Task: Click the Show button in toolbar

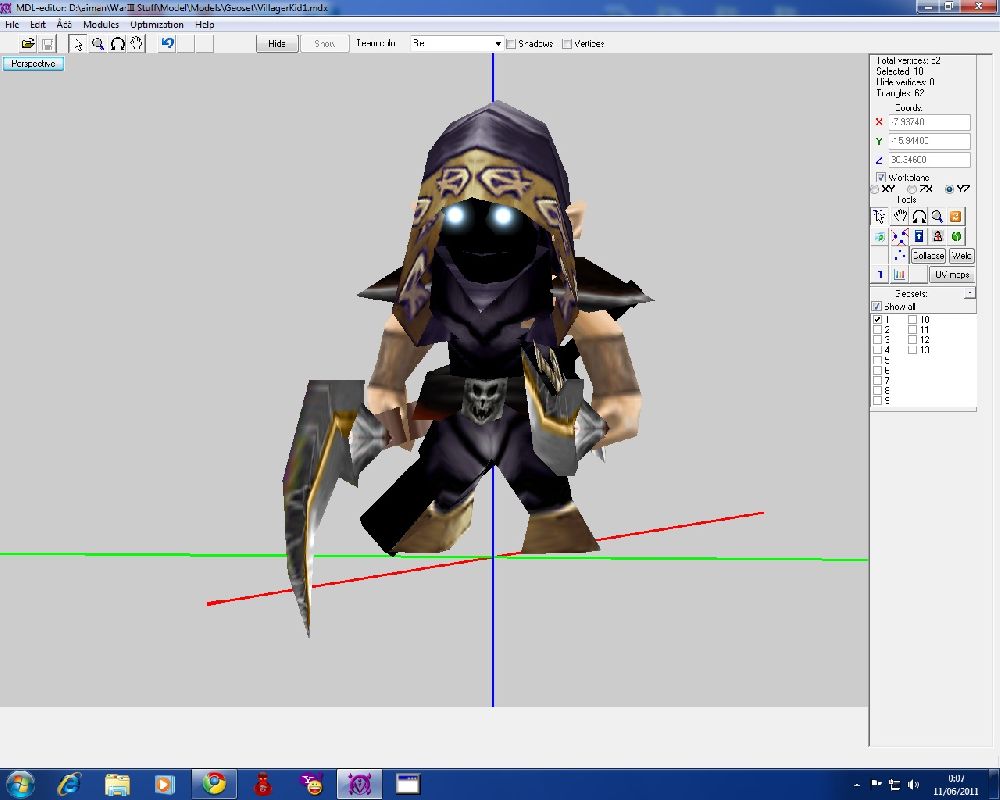Action: pyautogui.click(x=324, y=43)
